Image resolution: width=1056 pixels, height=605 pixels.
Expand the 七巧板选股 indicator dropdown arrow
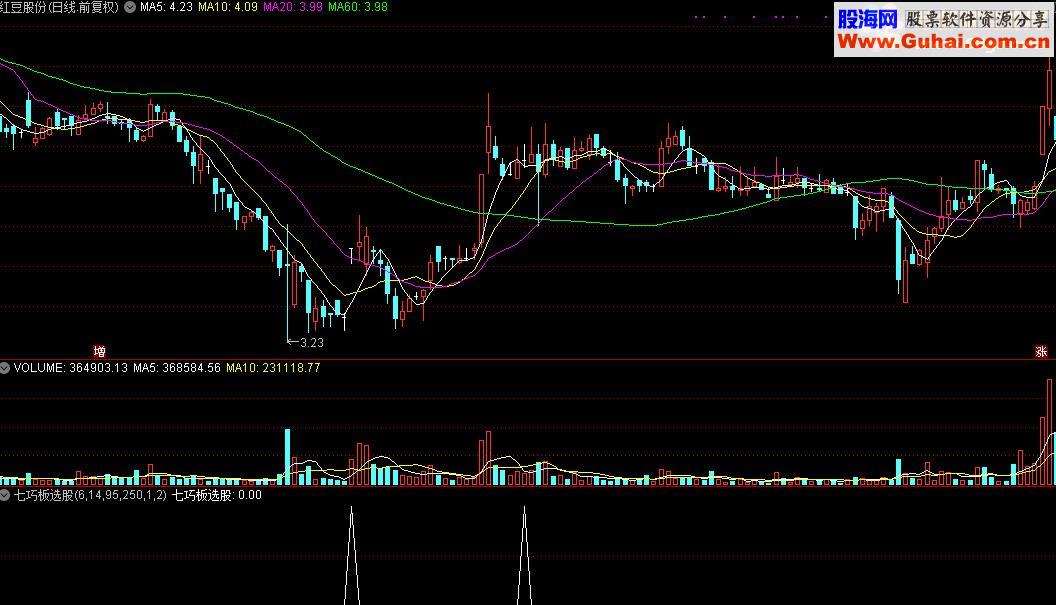(5, 495)
